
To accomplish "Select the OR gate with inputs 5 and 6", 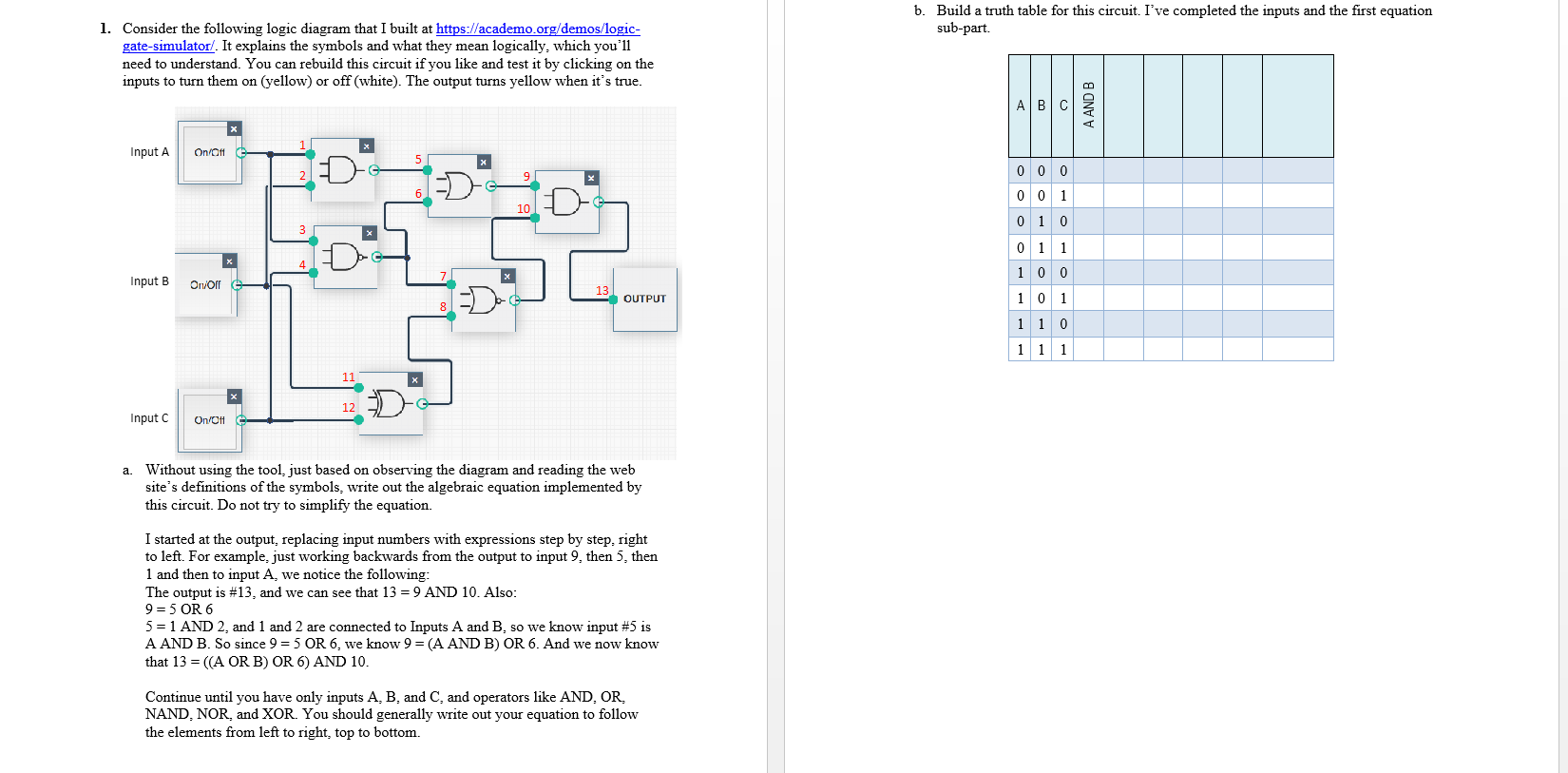I will (x=458, y=185).
